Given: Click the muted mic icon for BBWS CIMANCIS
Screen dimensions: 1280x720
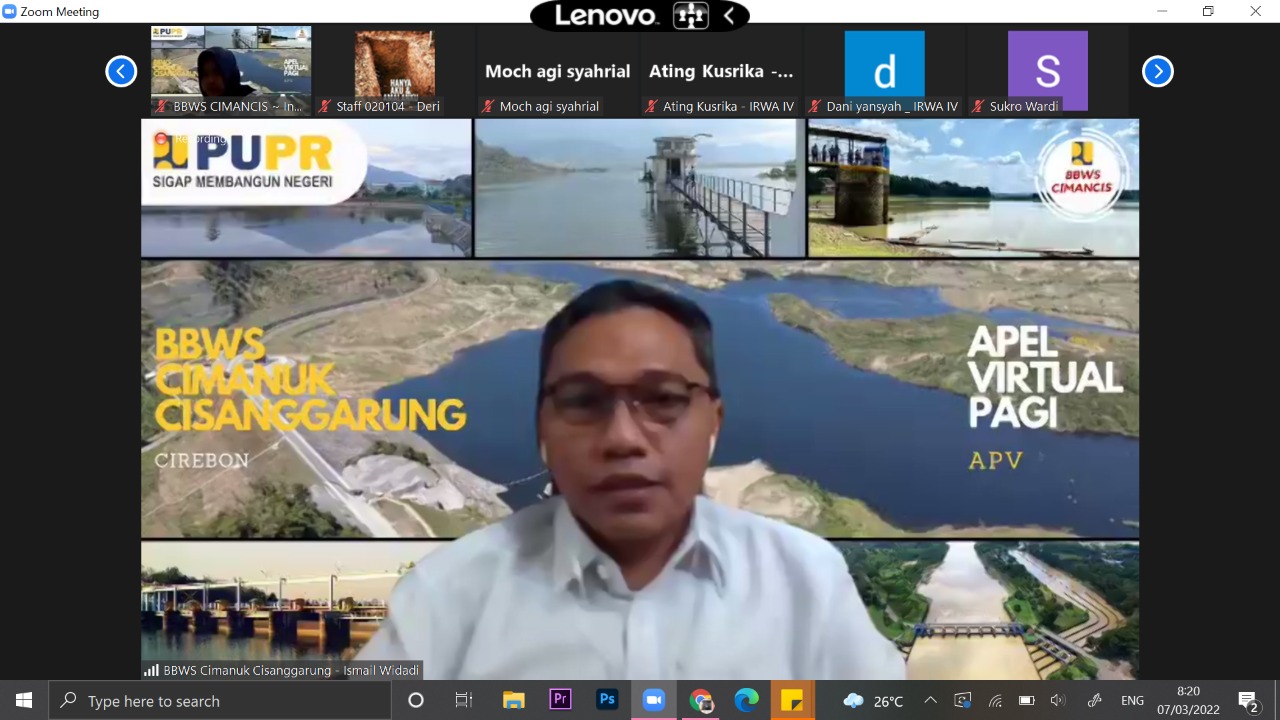Looking at the screenshot, I should pyautogui.click(x=161, y=106).
